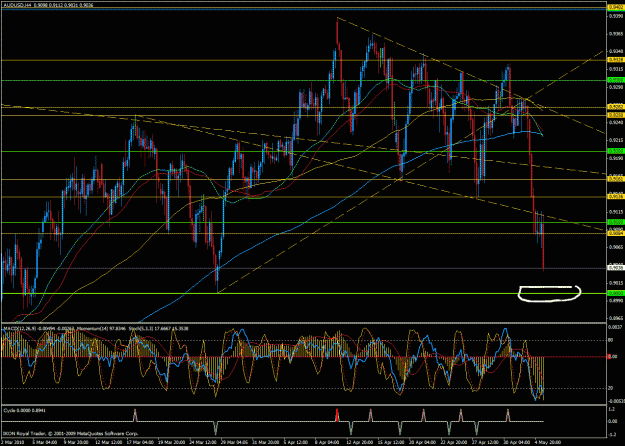Click the AUDUSD,H4 chart title text

click(x=18, y=5)
